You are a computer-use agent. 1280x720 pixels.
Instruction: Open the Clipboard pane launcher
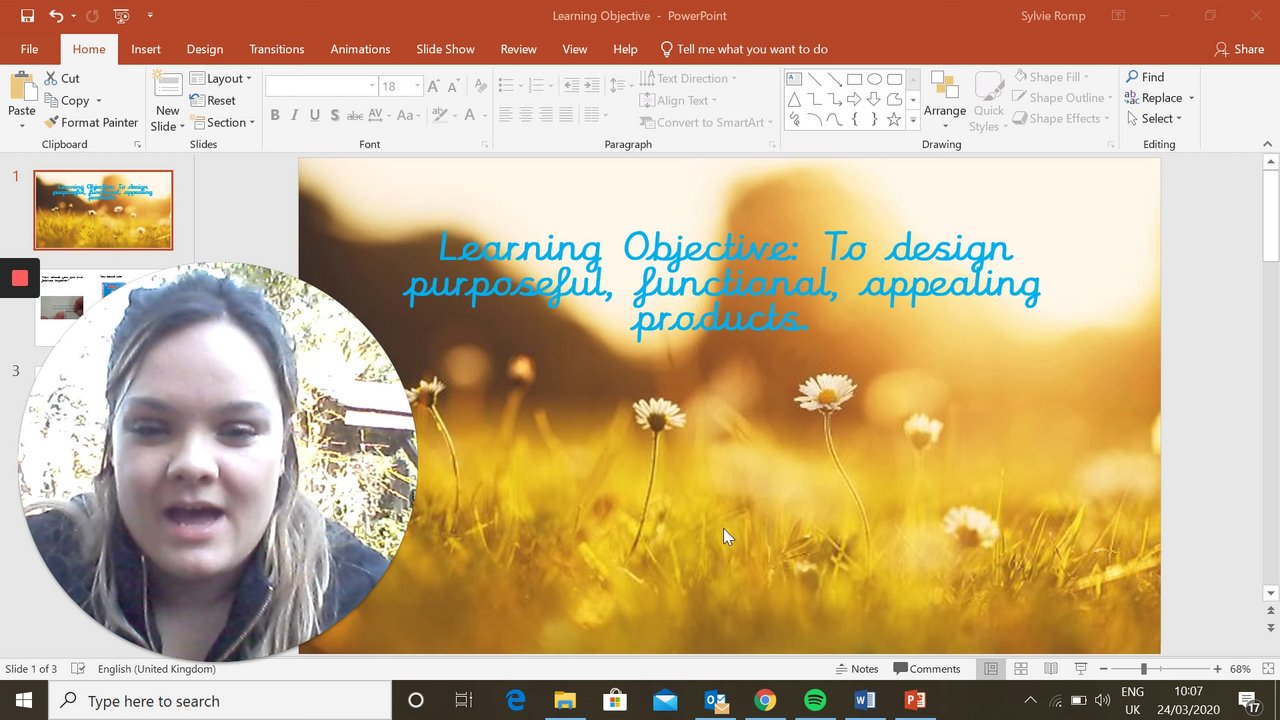(138, 145)
